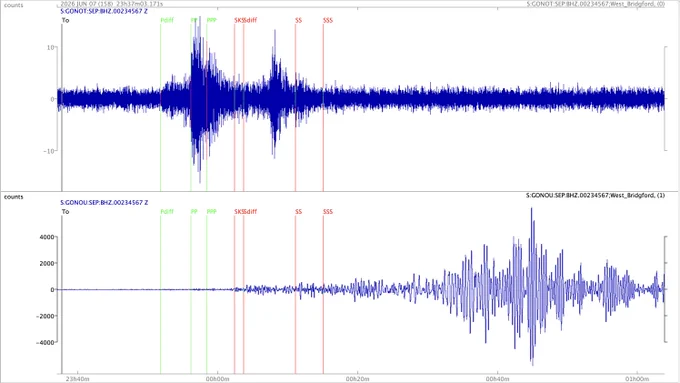This screenshot has width=680, height=383.
Task: Click the SS phase label on the GONOT trace
Action: [298, 20]
